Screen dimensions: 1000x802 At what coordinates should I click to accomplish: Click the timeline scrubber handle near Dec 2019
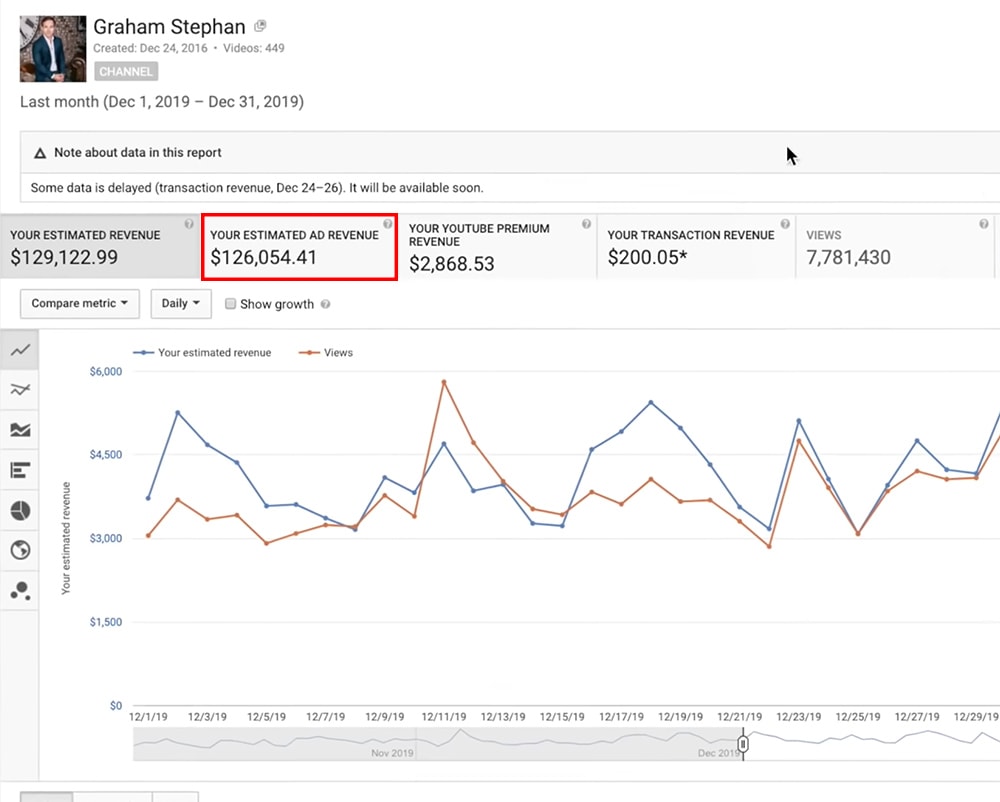[x=743, y=744]
